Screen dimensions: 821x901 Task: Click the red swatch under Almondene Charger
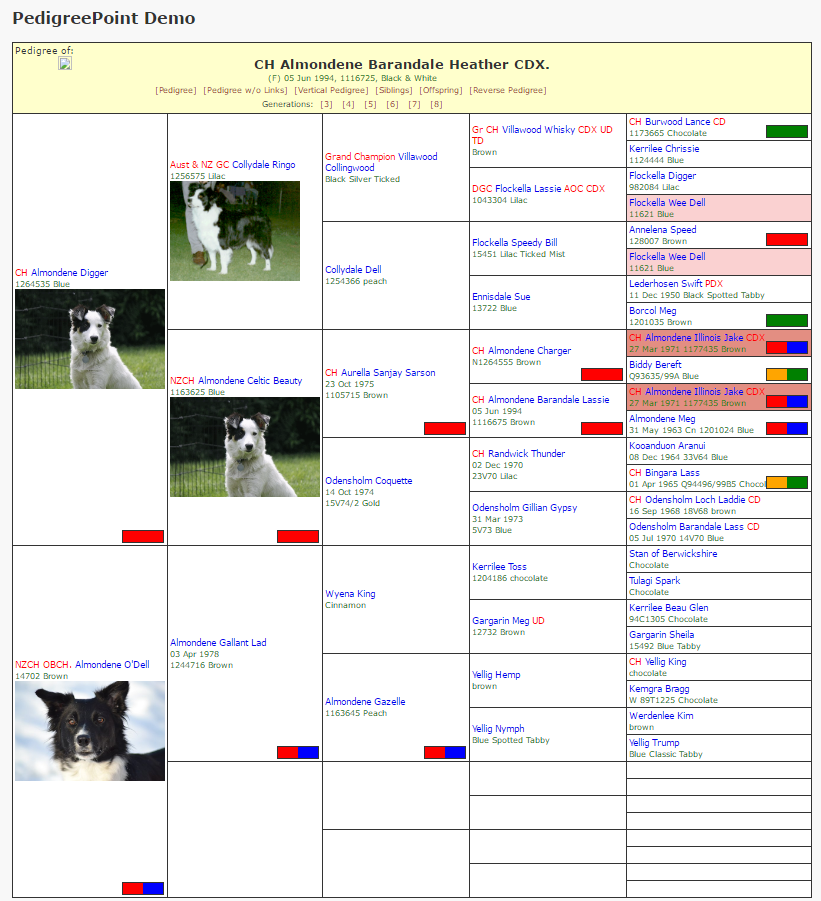tap(602, 375)
